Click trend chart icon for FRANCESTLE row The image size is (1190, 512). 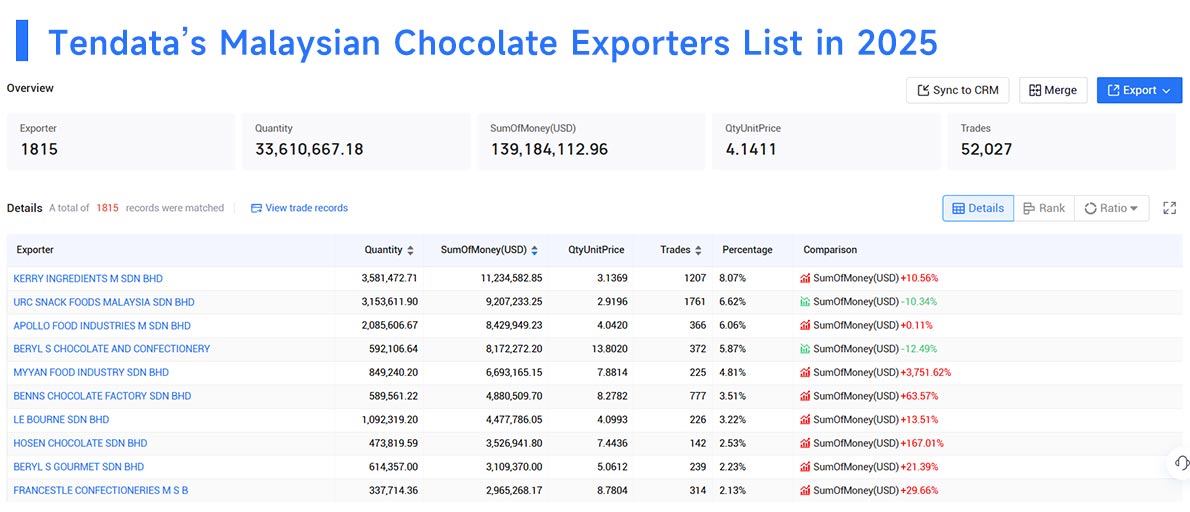click(x=805, y=490)
